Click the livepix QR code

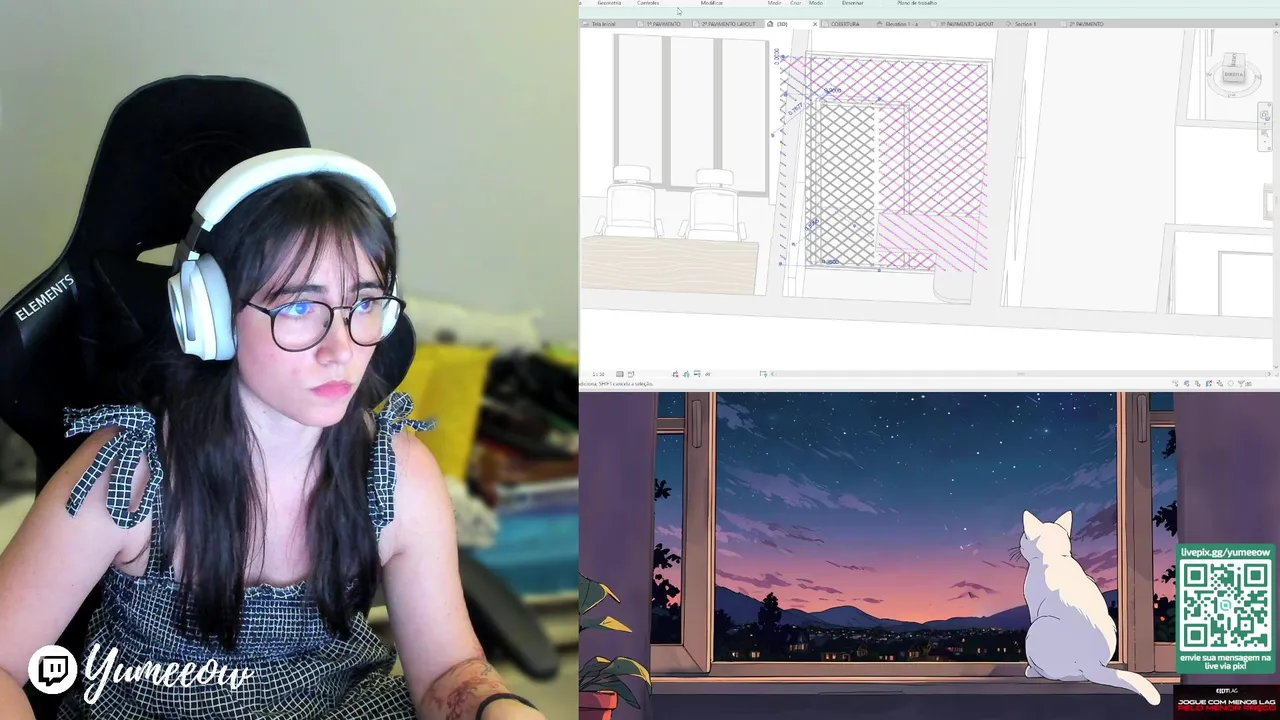[x=1225, y=605]
